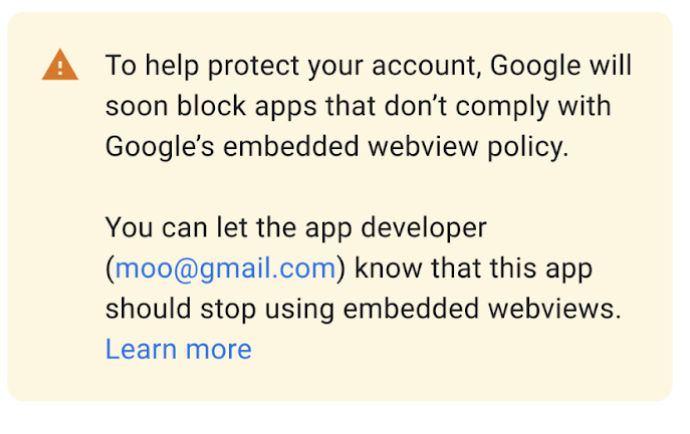The width and height of the screenshot is (690, 434).
Task: Open the Learn more link
Action: 178,349
